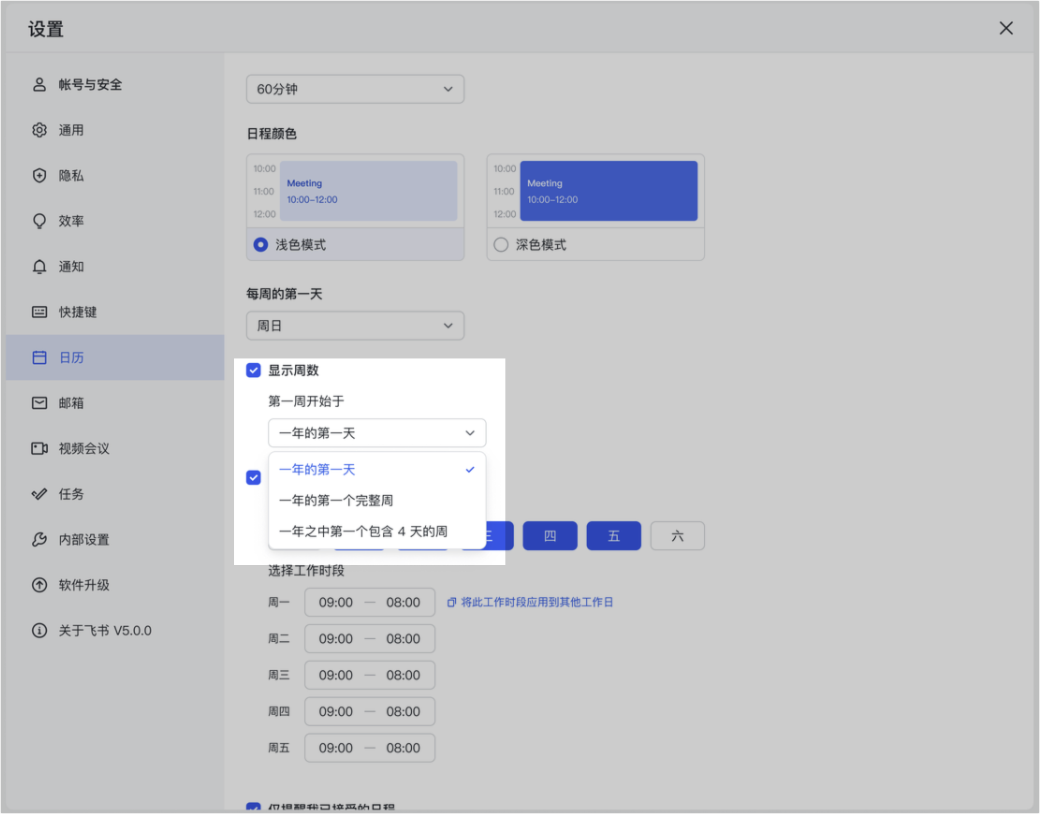
Task: Open the 60分钟 duration dropdown
Action: (355, 89)
